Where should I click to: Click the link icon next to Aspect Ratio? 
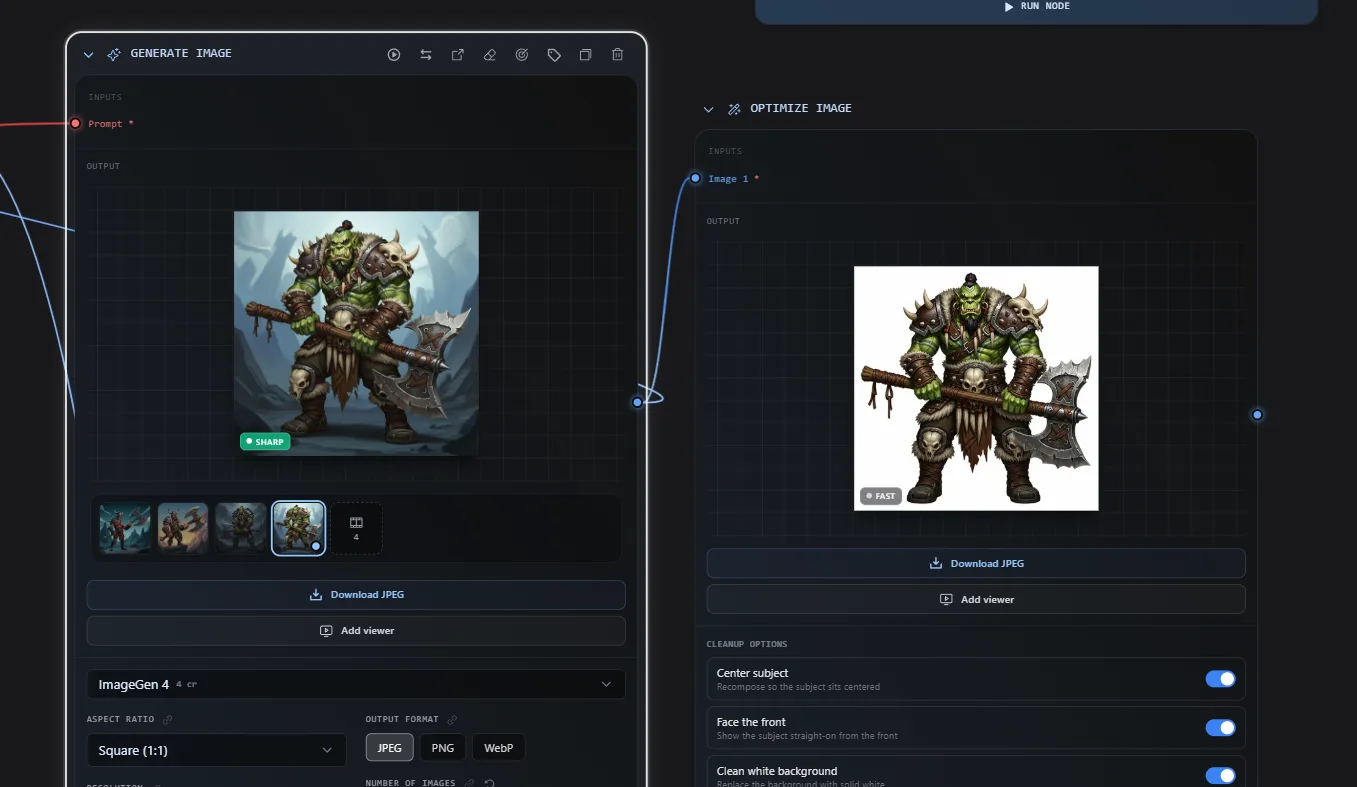(x=167, y=719)
